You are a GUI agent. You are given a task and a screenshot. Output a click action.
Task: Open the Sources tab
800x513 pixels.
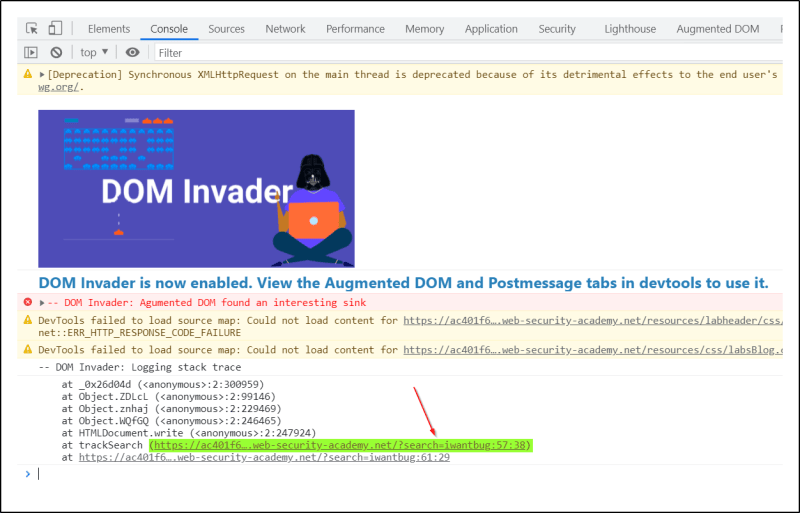point(227,29)
